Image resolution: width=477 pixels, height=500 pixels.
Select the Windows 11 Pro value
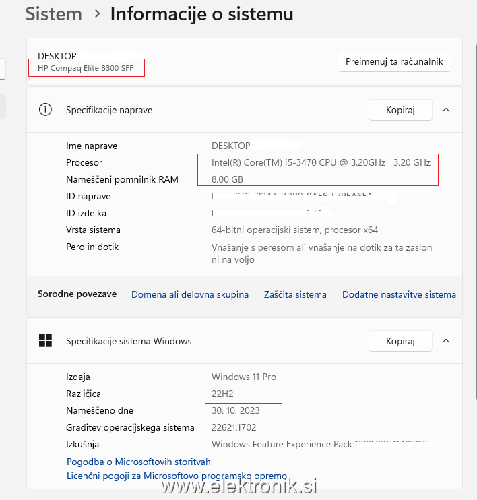pos(244,377)
